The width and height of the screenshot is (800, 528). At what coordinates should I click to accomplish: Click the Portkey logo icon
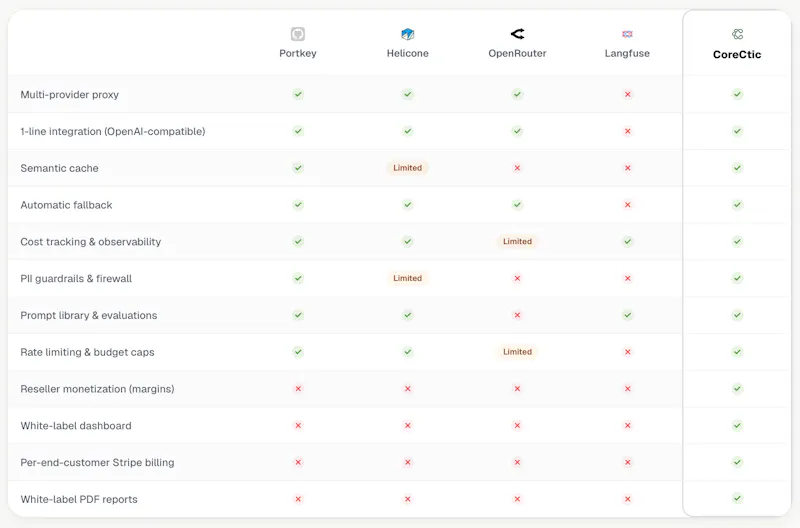pyautogui.click(x=298, y=34)
